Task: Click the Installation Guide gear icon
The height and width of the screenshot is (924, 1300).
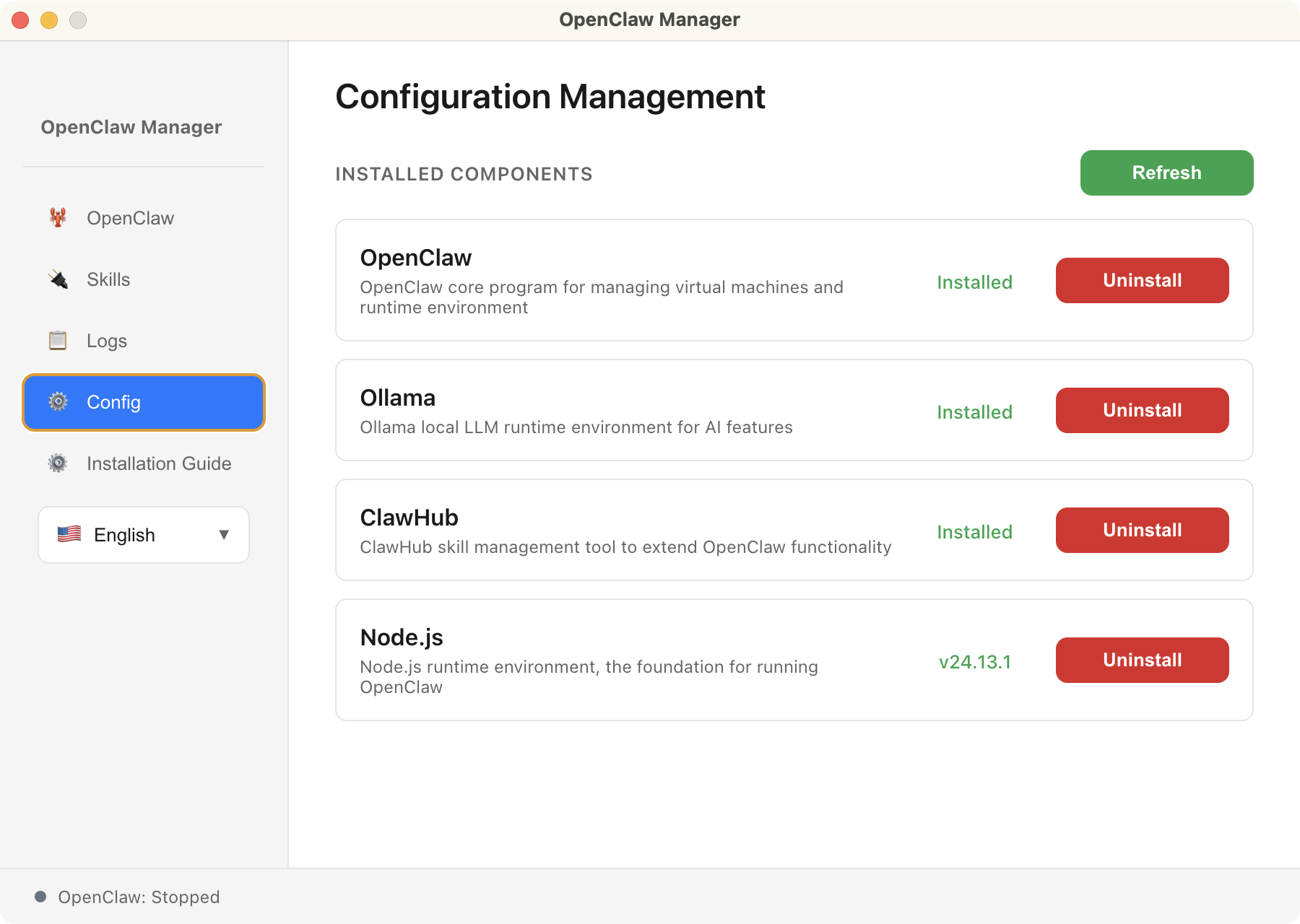Action: pyautogui.click(x=58, y=463)
